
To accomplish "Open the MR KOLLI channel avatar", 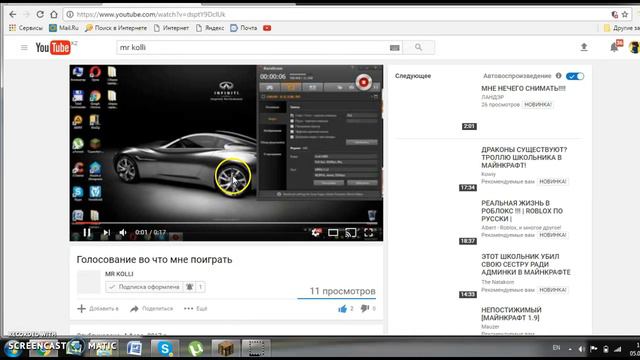I will tap(89, 282).
